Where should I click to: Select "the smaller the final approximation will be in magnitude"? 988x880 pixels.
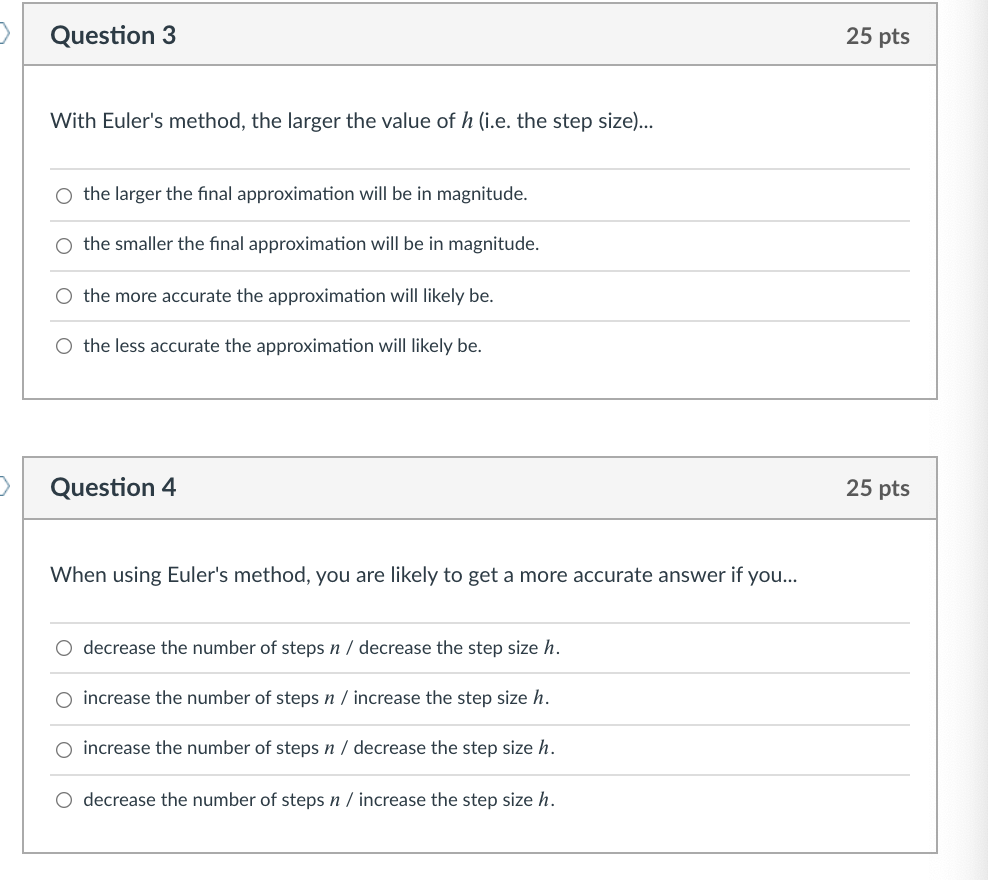click(x=65, y=245)
